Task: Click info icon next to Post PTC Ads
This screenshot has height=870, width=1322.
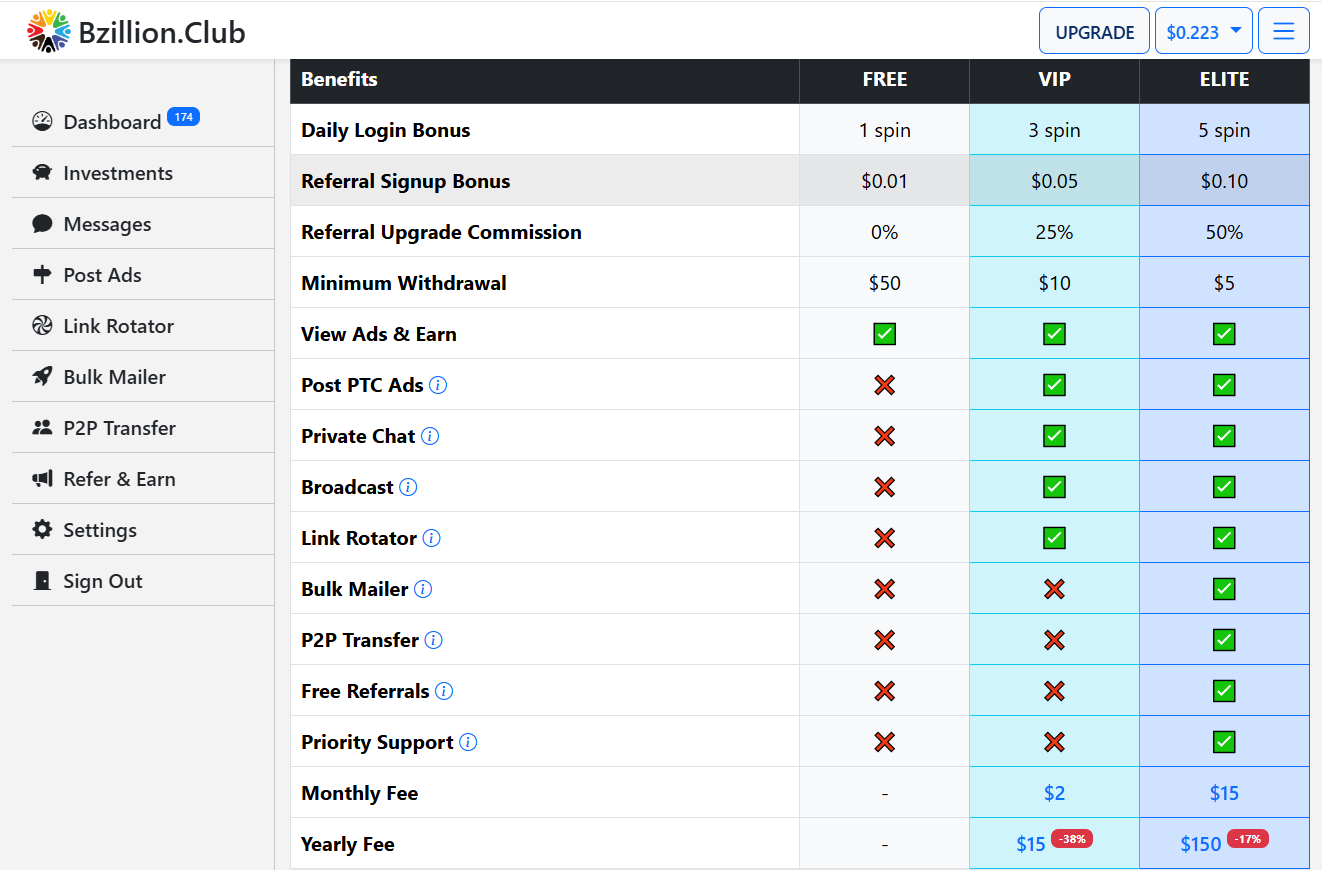Action: click(438, 385)
